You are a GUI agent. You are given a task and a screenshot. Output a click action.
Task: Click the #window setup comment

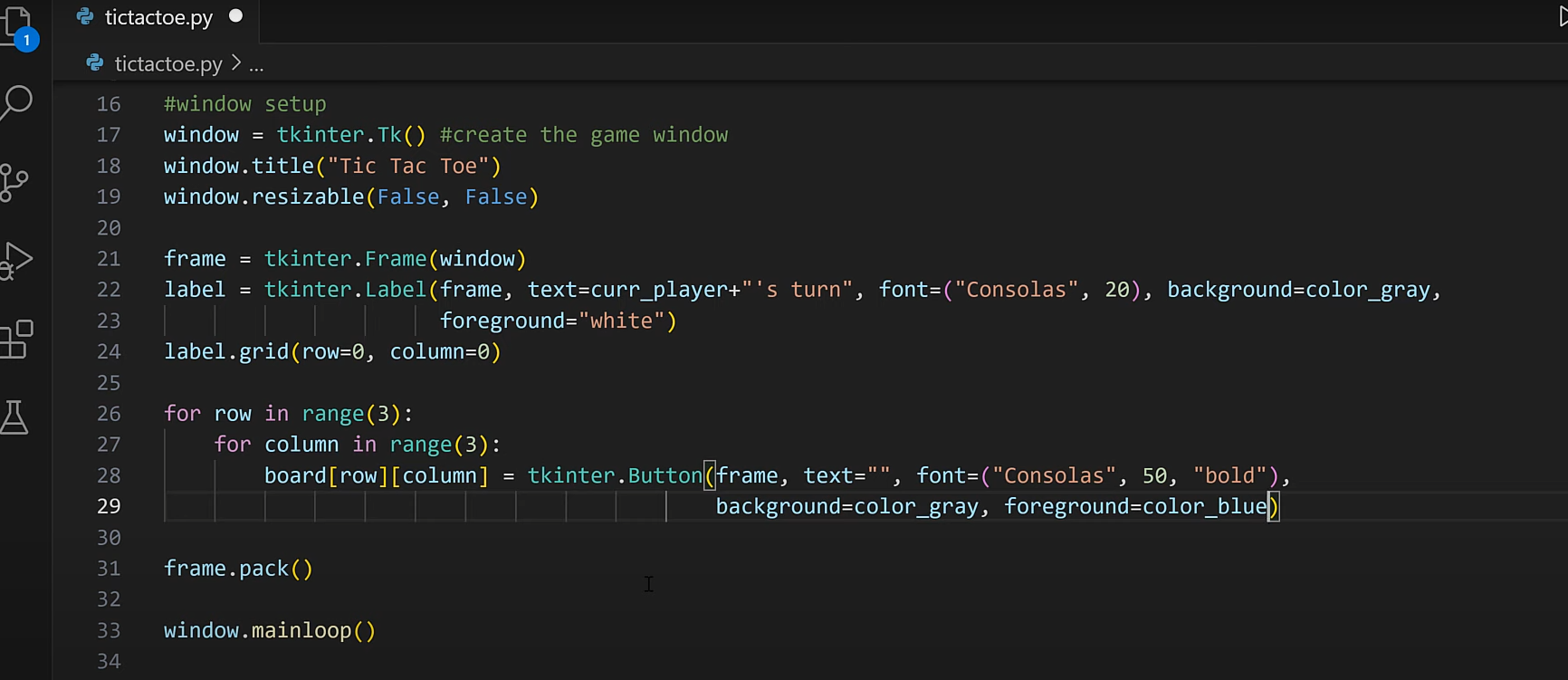pos(244,104)
